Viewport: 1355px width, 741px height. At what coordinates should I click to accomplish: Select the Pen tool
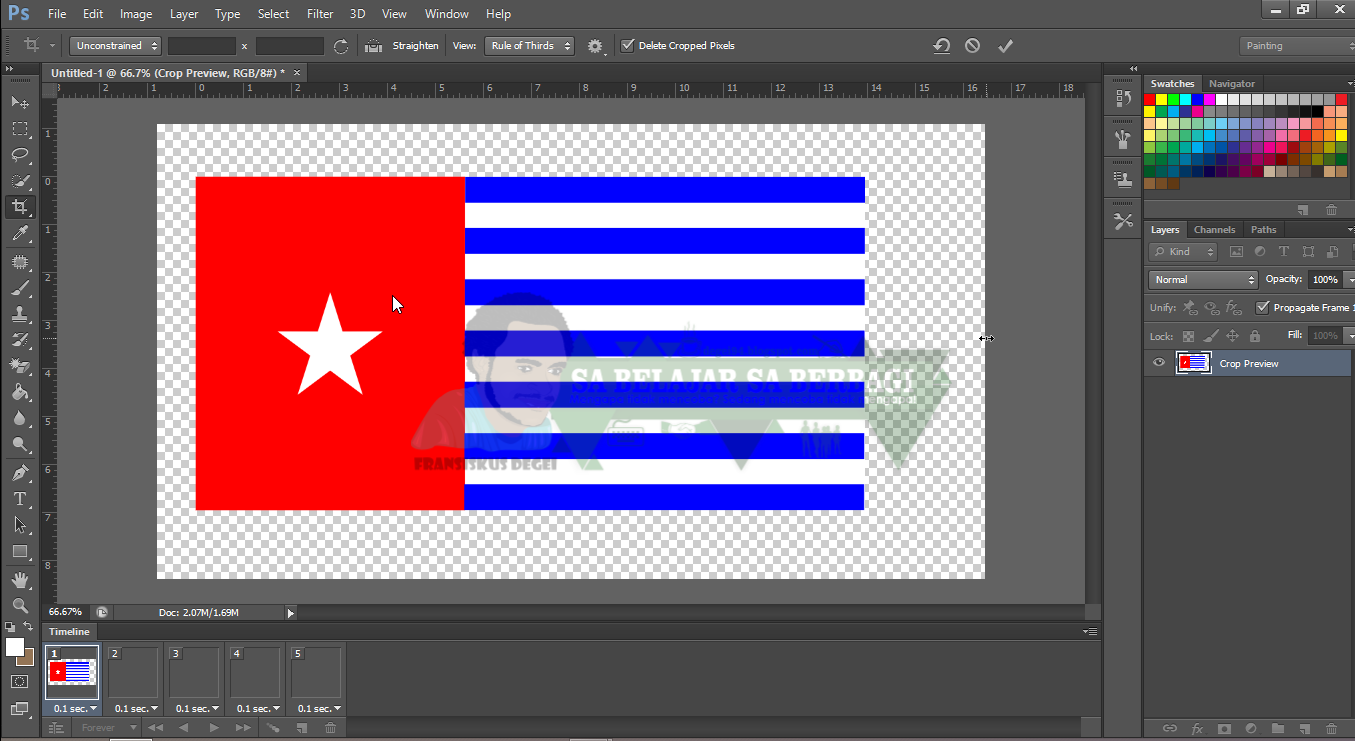click(20, 472)
